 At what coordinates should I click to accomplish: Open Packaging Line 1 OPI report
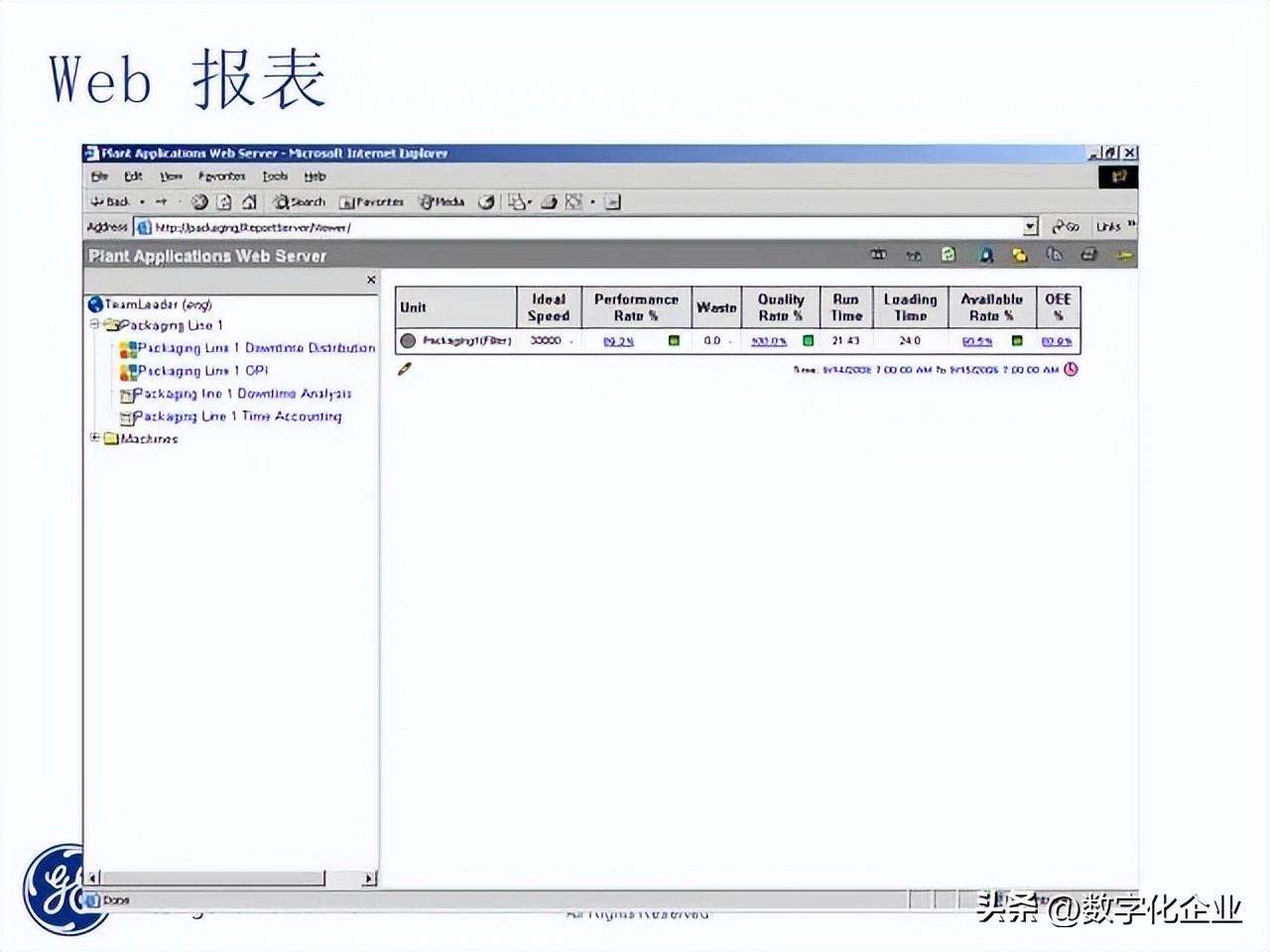coord(193,371)
